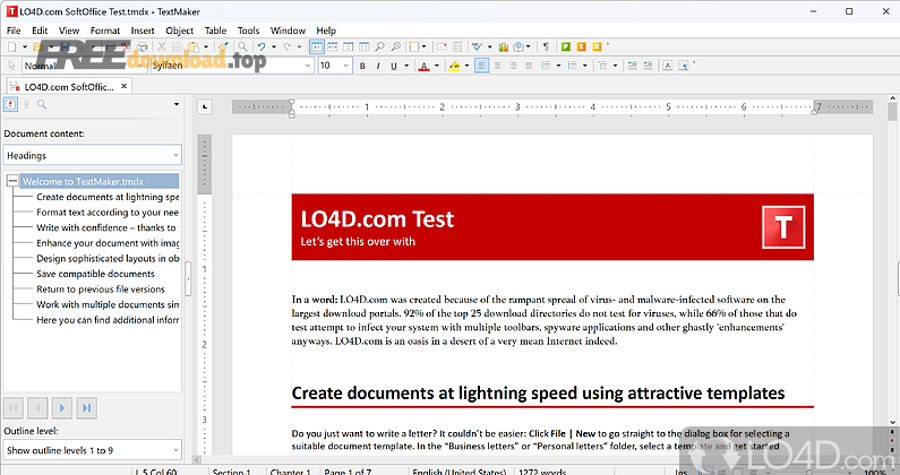Viewport: 900px width, 475px height.
Task: Click the New document icon
Action: point(13,47)
